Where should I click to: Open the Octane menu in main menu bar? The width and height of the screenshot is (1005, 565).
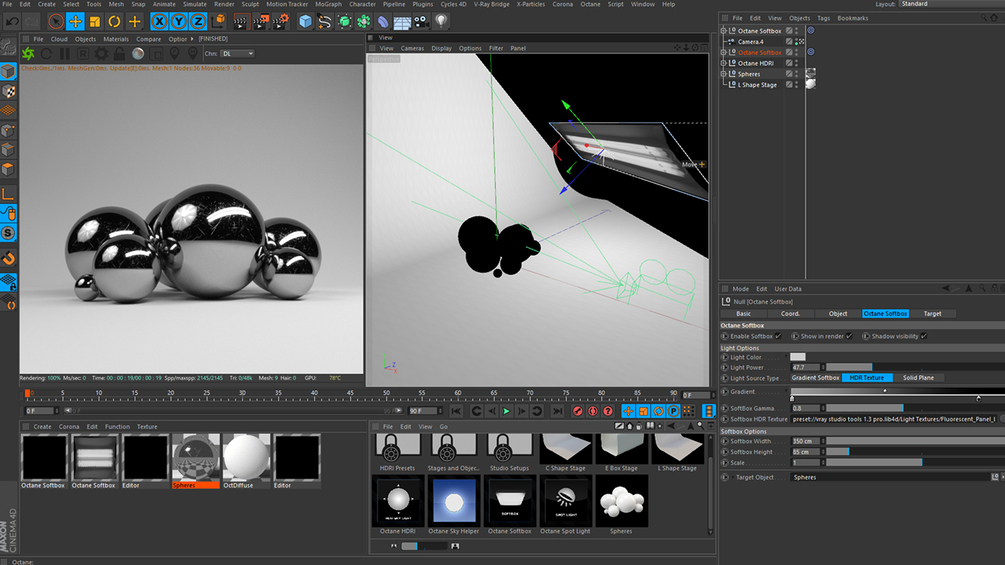click(590, 4)
